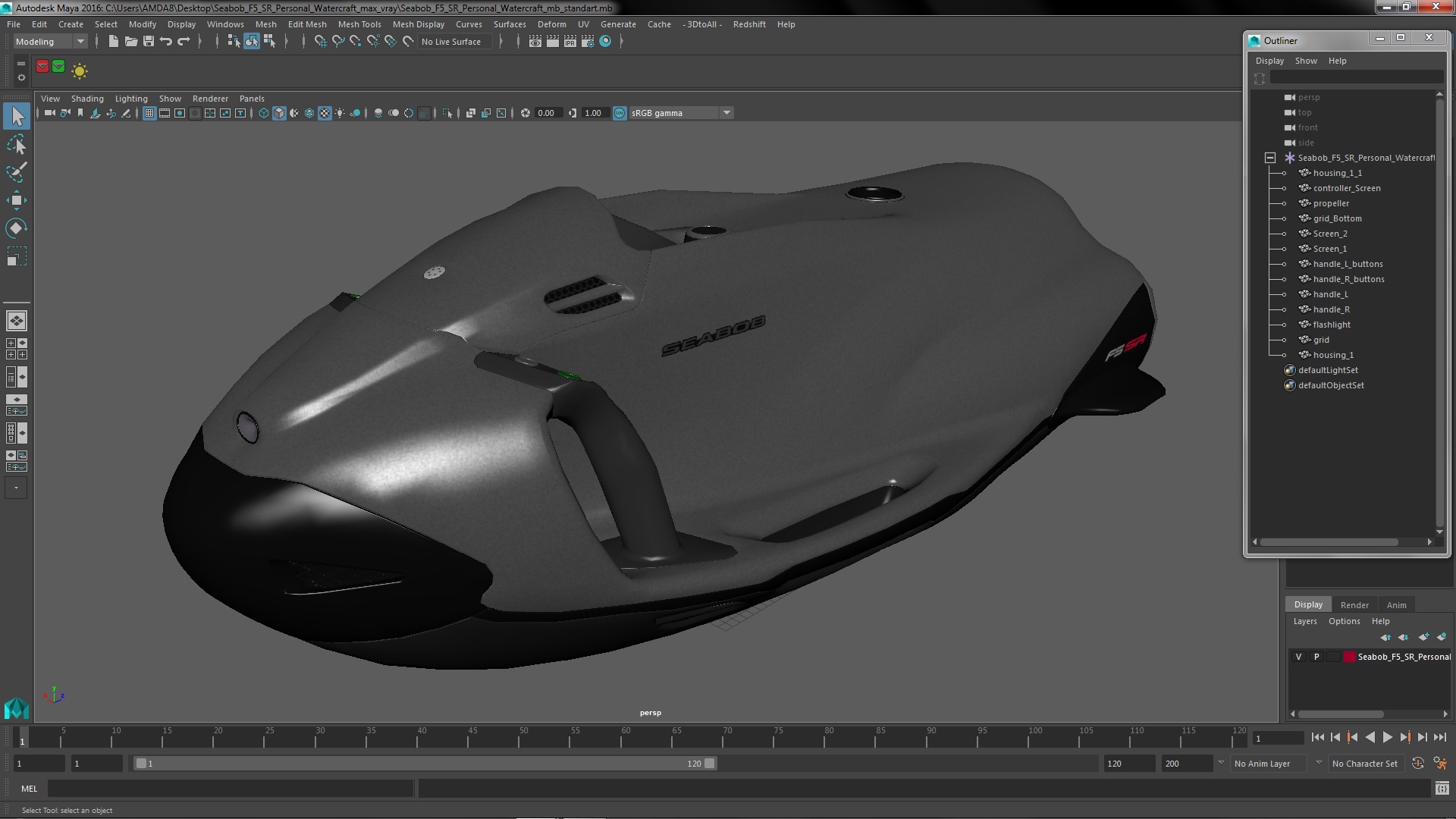1456x819 pixels.
Task: Open the layer editor Options menu
Action: [1344, 621]
